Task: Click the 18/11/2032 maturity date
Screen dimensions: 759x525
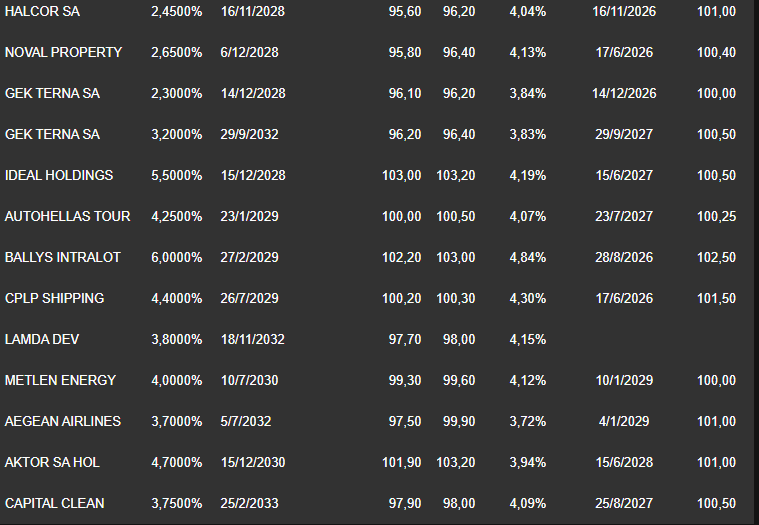Action: [x=253, y=340]
